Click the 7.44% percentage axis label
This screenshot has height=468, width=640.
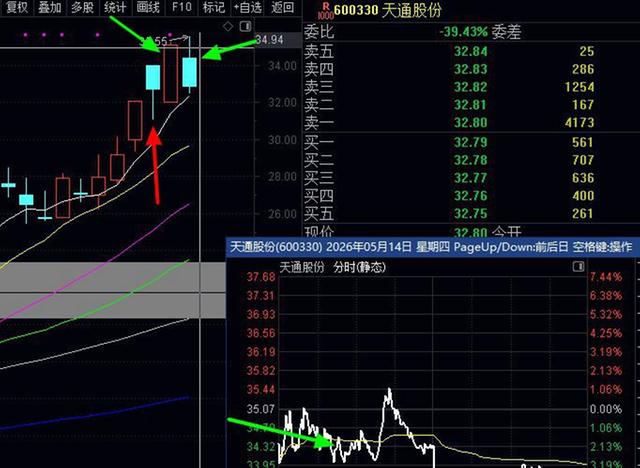tap(606, 277)
